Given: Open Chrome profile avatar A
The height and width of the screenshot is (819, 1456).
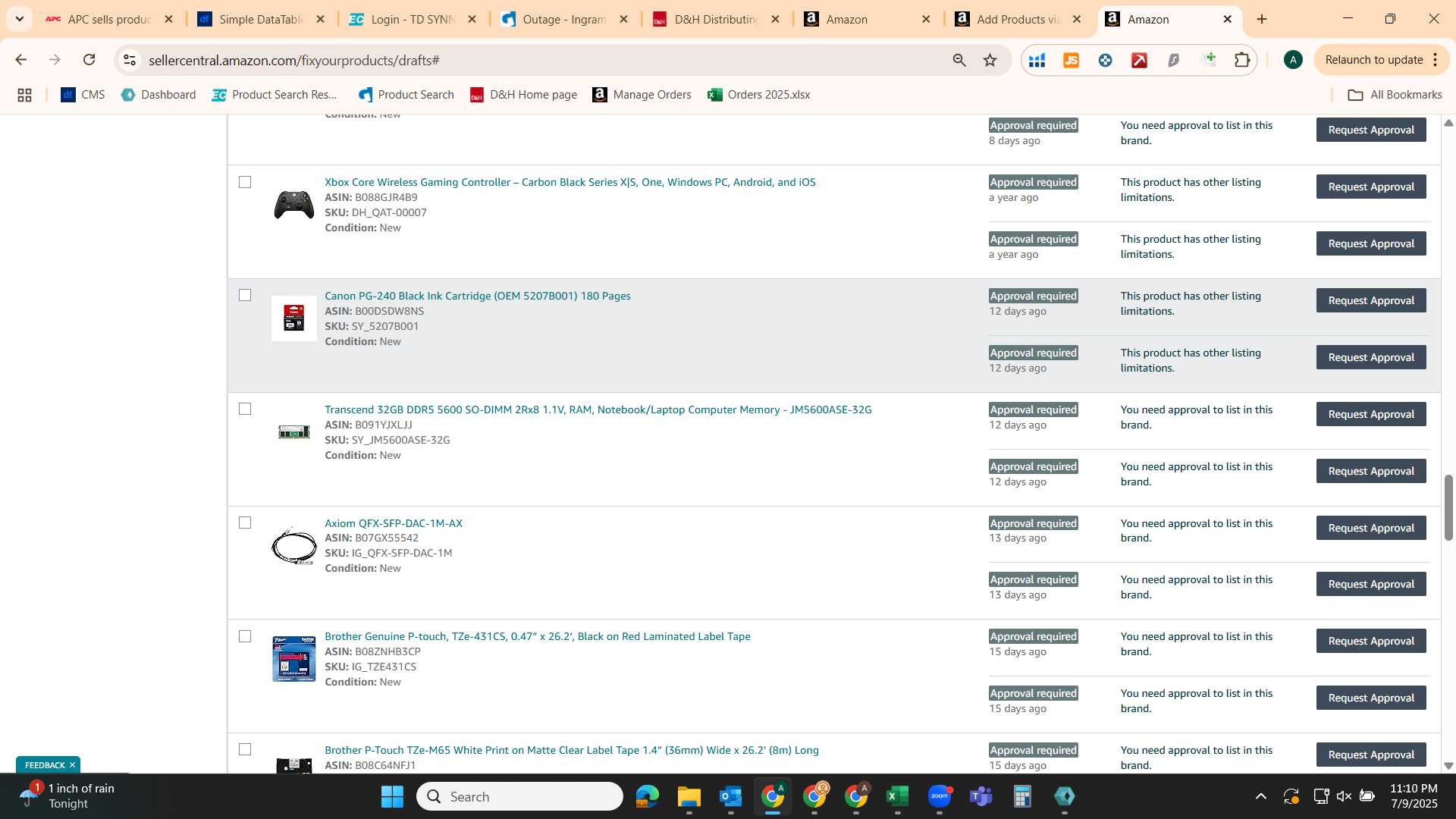Looking at the screenshot, I should (1293, 60).
